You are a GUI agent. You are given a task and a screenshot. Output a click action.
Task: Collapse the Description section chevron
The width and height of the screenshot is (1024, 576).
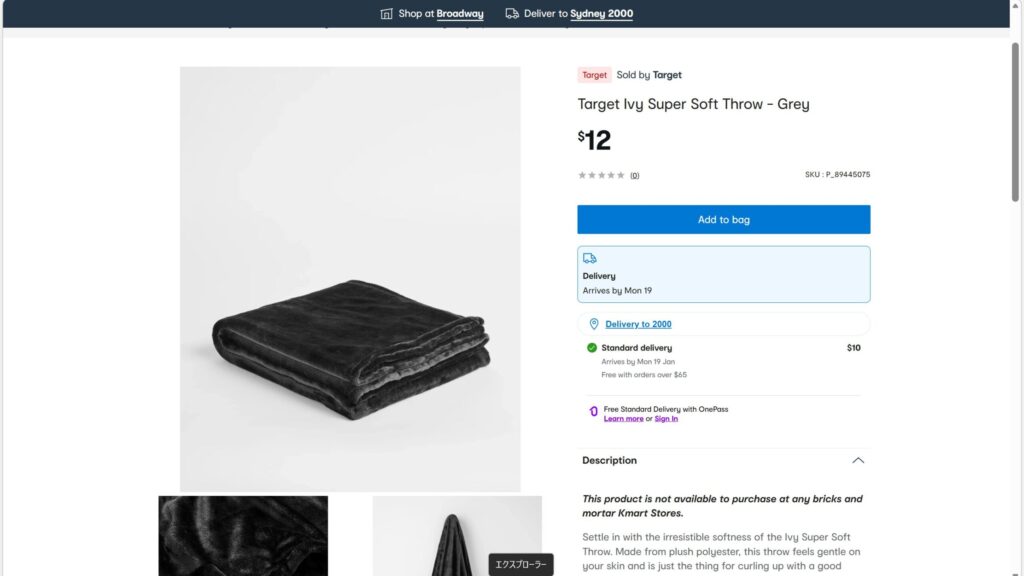pos(857,461)
